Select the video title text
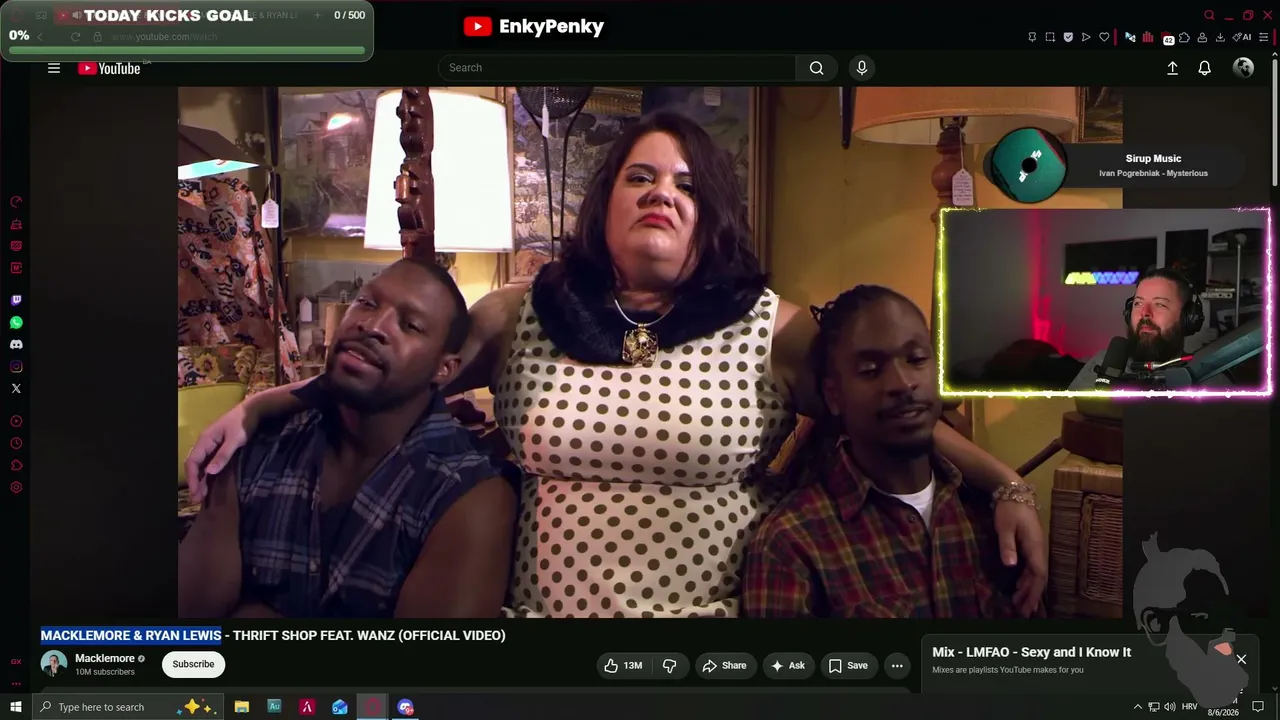 click(273, 635)
